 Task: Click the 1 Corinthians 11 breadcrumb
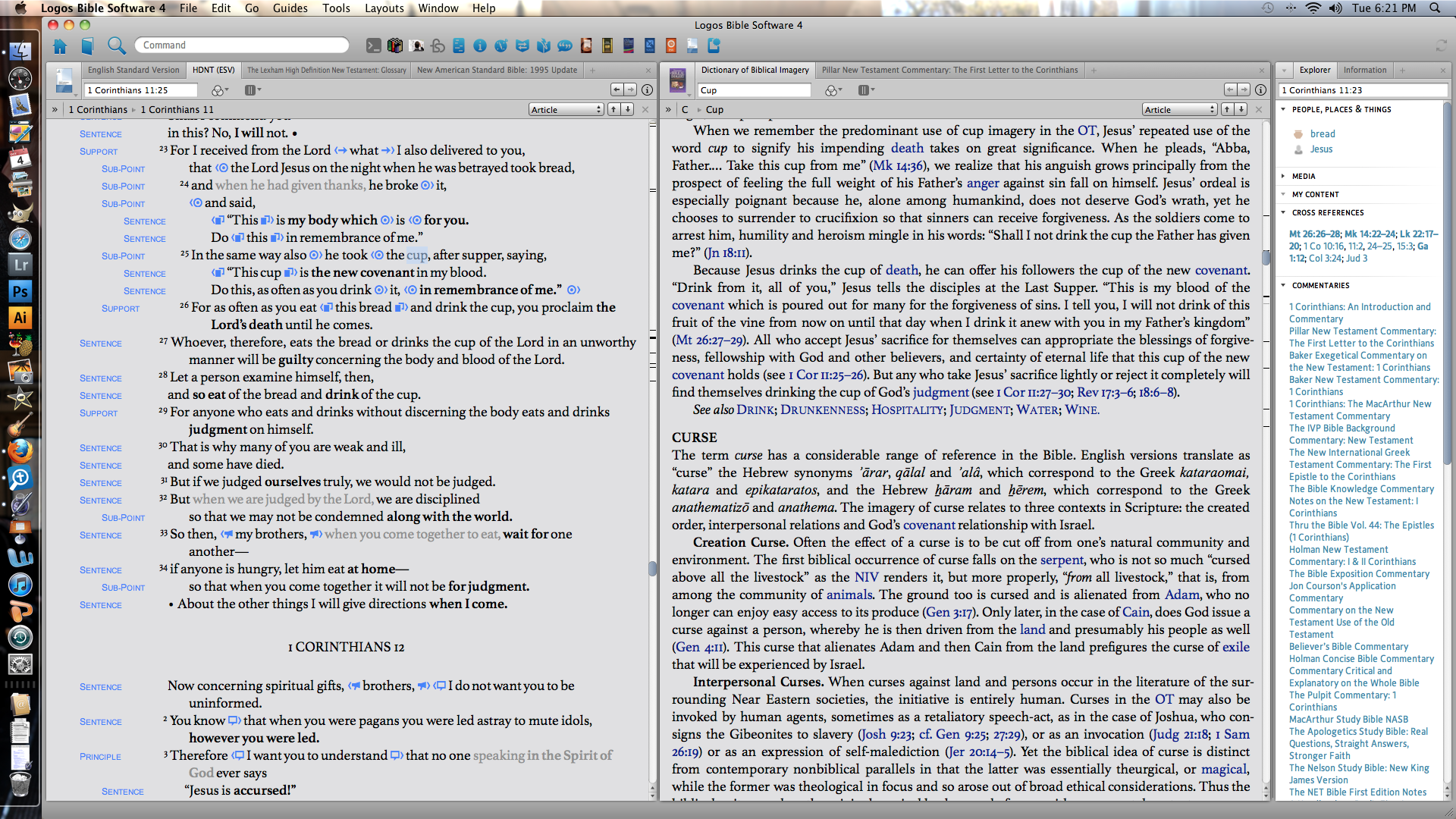tap(177, 109)
